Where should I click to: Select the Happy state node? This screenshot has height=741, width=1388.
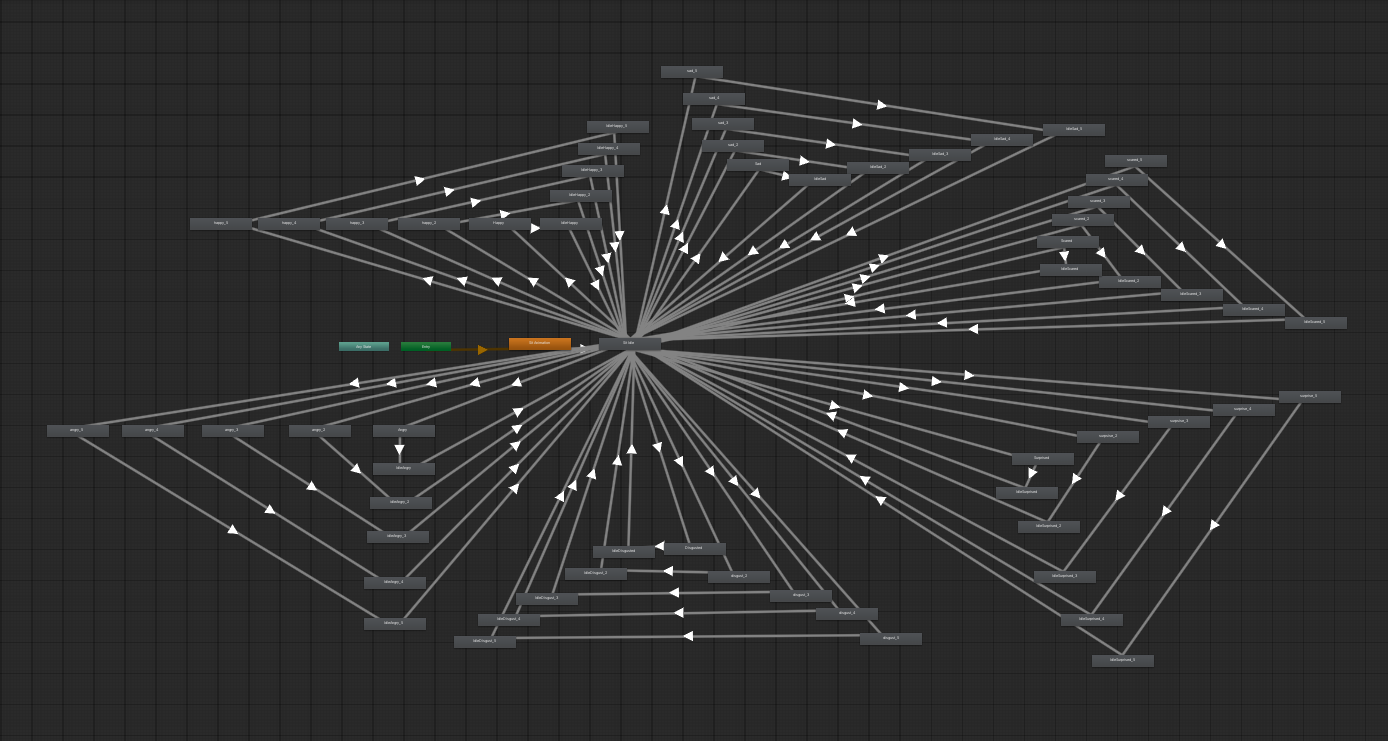click(500, 224)
